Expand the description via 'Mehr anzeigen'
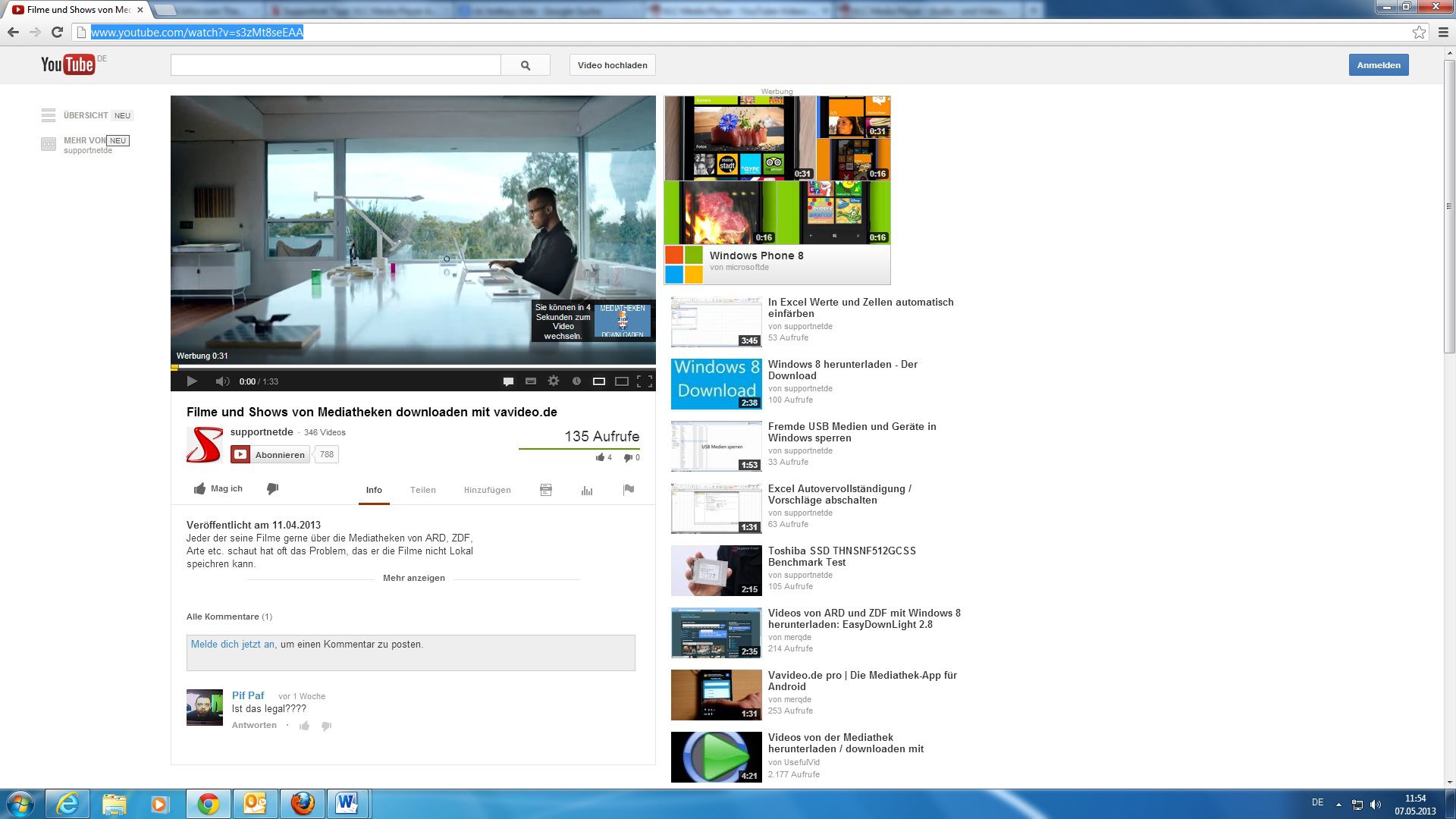Image resolution: width=1456 pixels, height=819 pixels. pos(414,578)
